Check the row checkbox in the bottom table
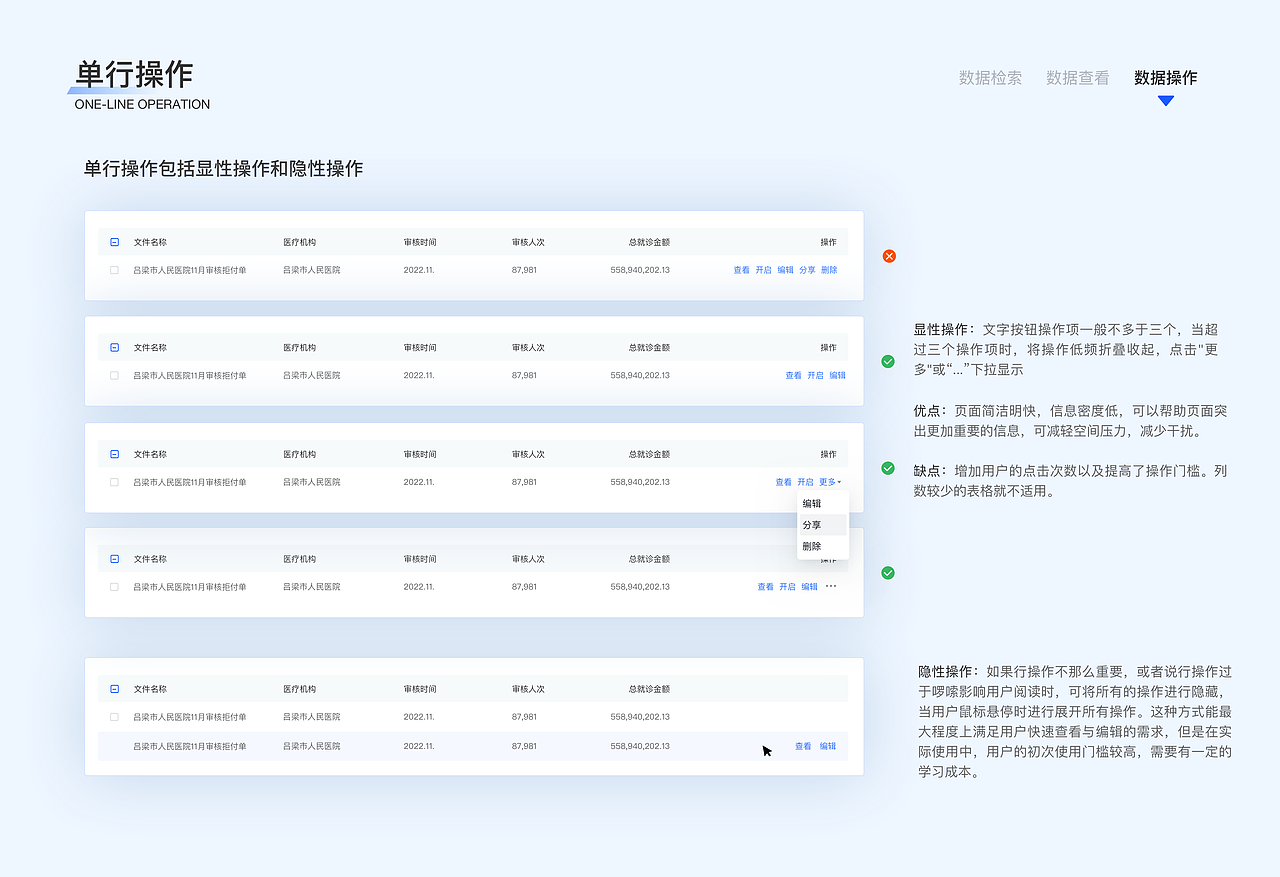Screen dimensions: 1280x877 tap(113, 716)
